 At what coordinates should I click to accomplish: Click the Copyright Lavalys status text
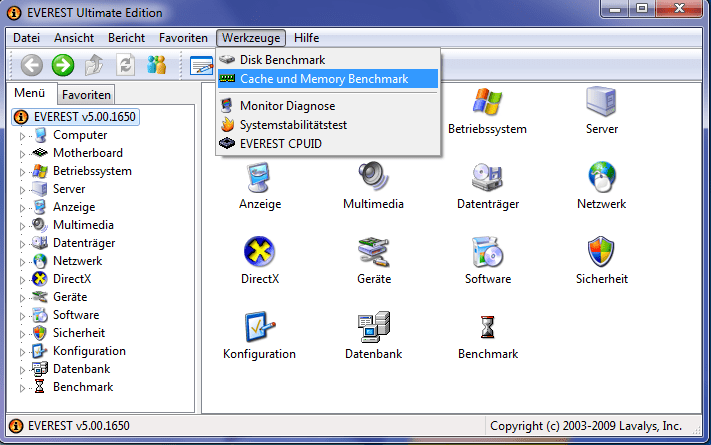pyautogui.click(x=586, y=426)
